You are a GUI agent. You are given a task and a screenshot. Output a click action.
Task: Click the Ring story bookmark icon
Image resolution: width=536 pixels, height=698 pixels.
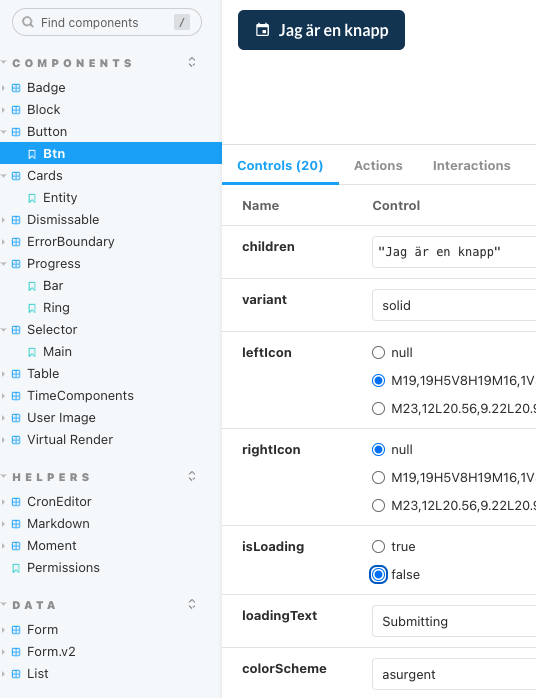32,308
